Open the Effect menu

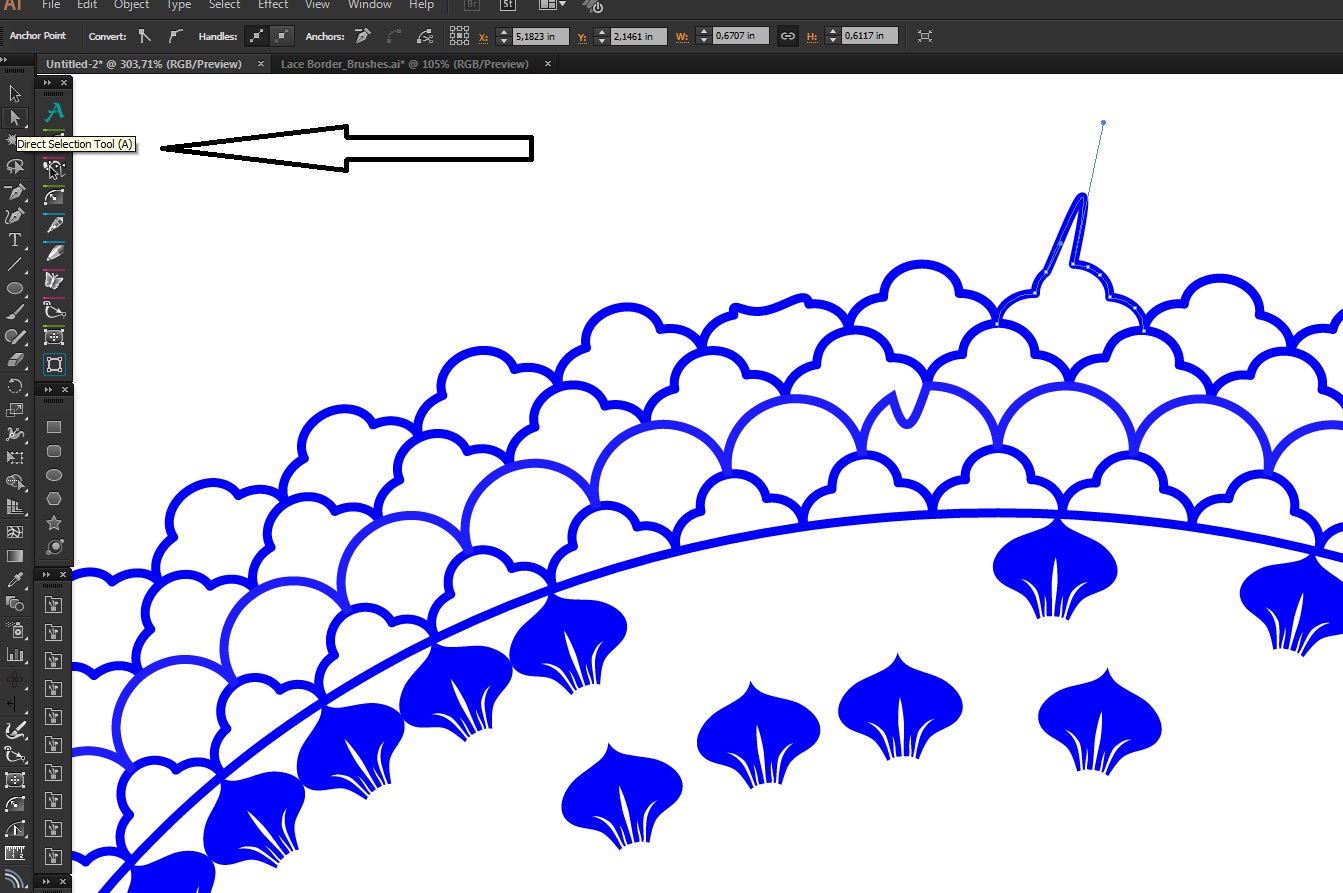click(273, 5)
